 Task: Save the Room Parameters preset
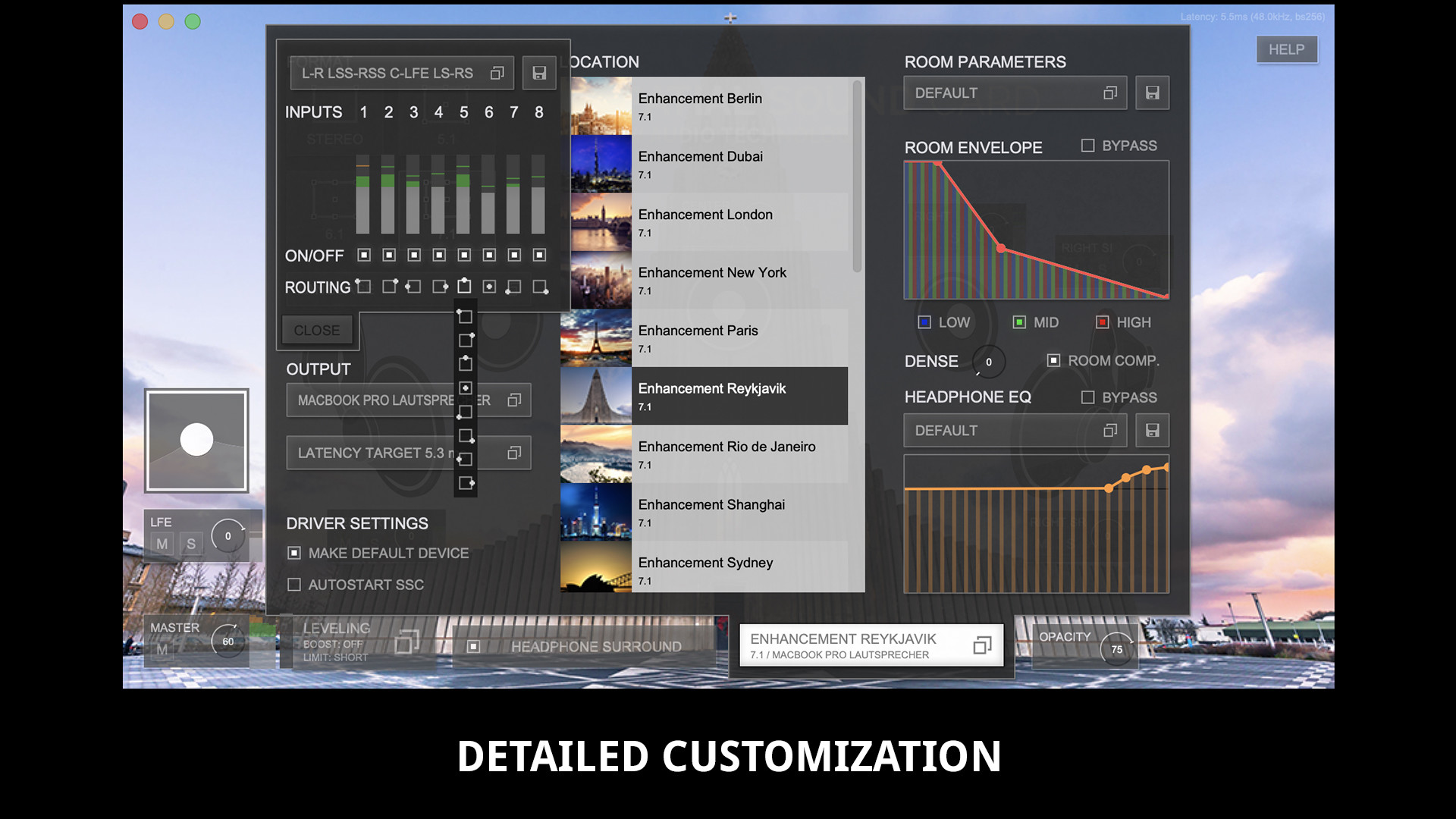(x=1153, y=93)
